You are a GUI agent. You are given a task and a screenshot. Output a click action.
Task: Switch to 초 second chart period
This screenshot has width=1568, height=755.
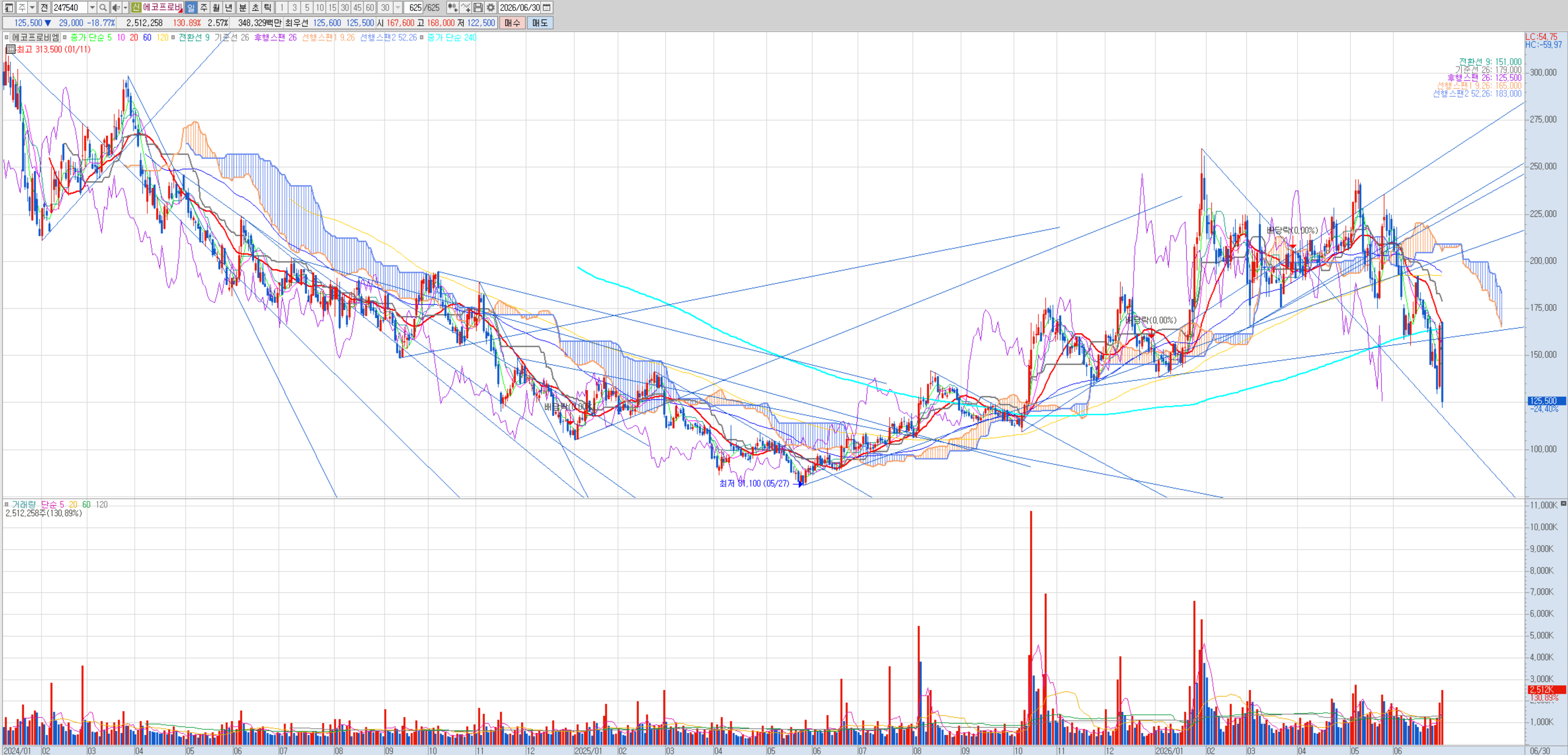(x=255, y=7)
